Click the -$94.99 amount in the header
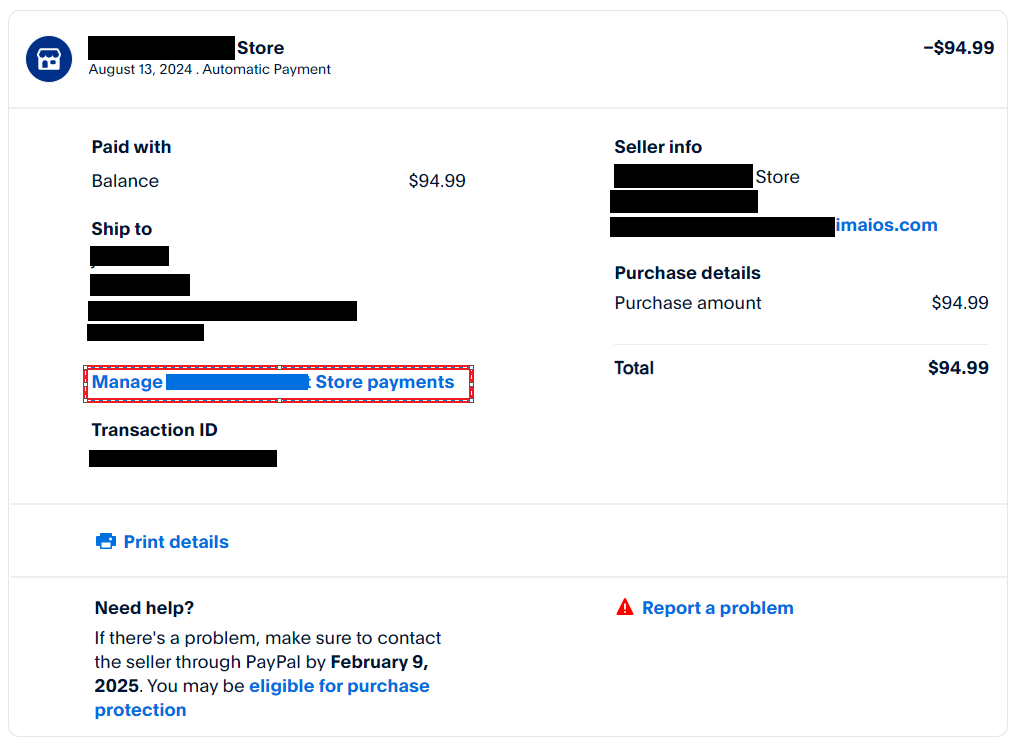 coord(958,48)
